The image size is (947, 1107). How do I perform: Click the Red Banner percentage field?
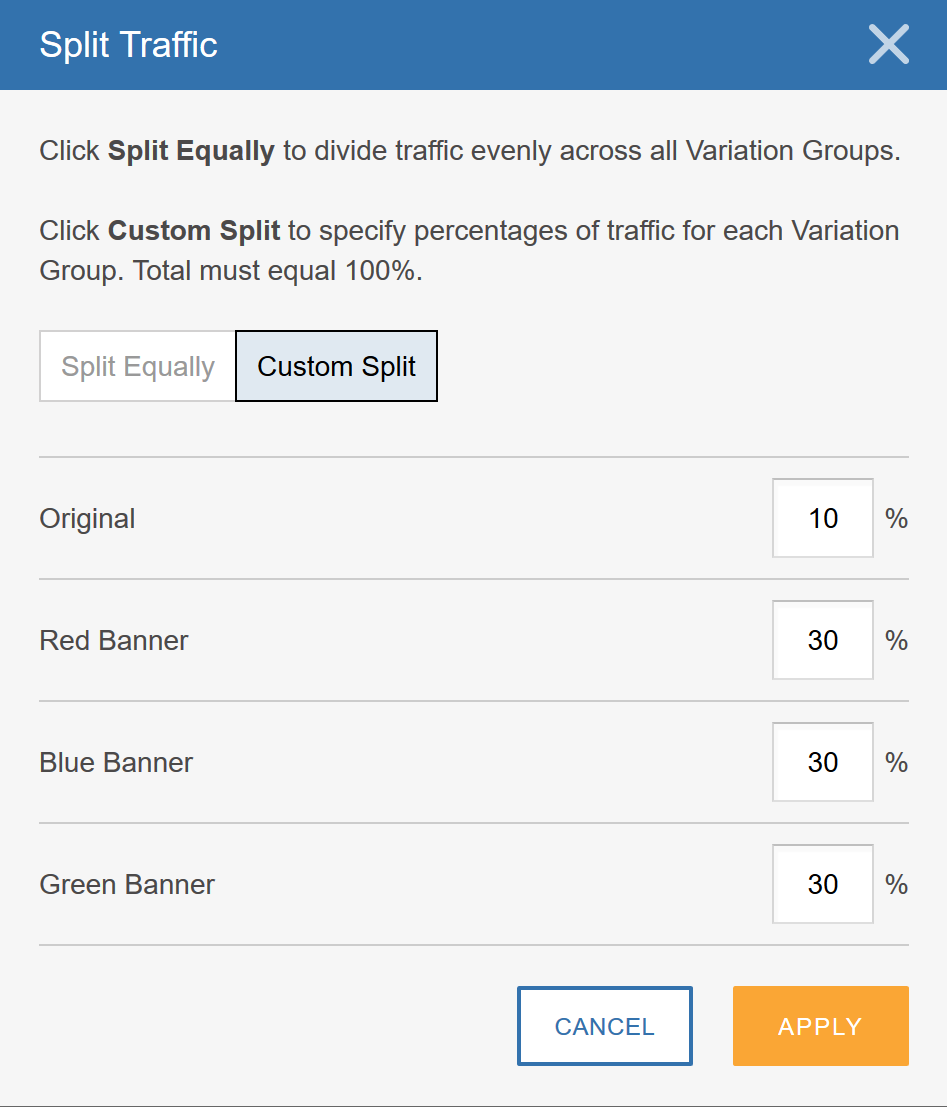[822, 640]
